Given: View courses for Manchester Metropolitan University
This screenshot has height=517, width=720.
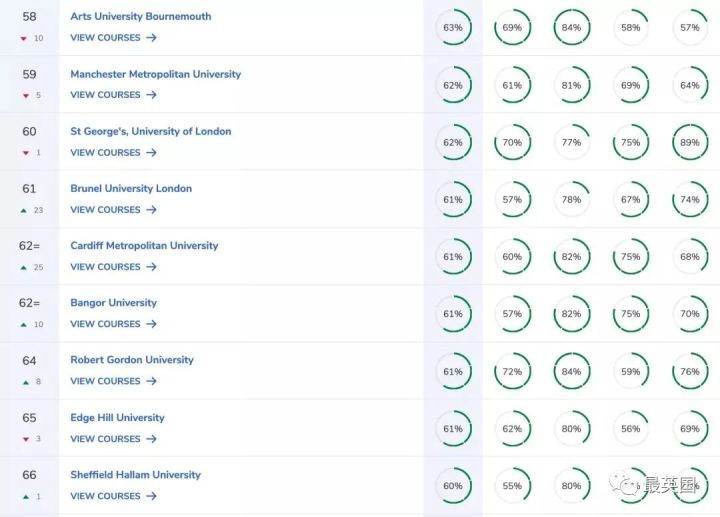Looking at the screenshot, I should pyautogui.click(x=105, y=95).
